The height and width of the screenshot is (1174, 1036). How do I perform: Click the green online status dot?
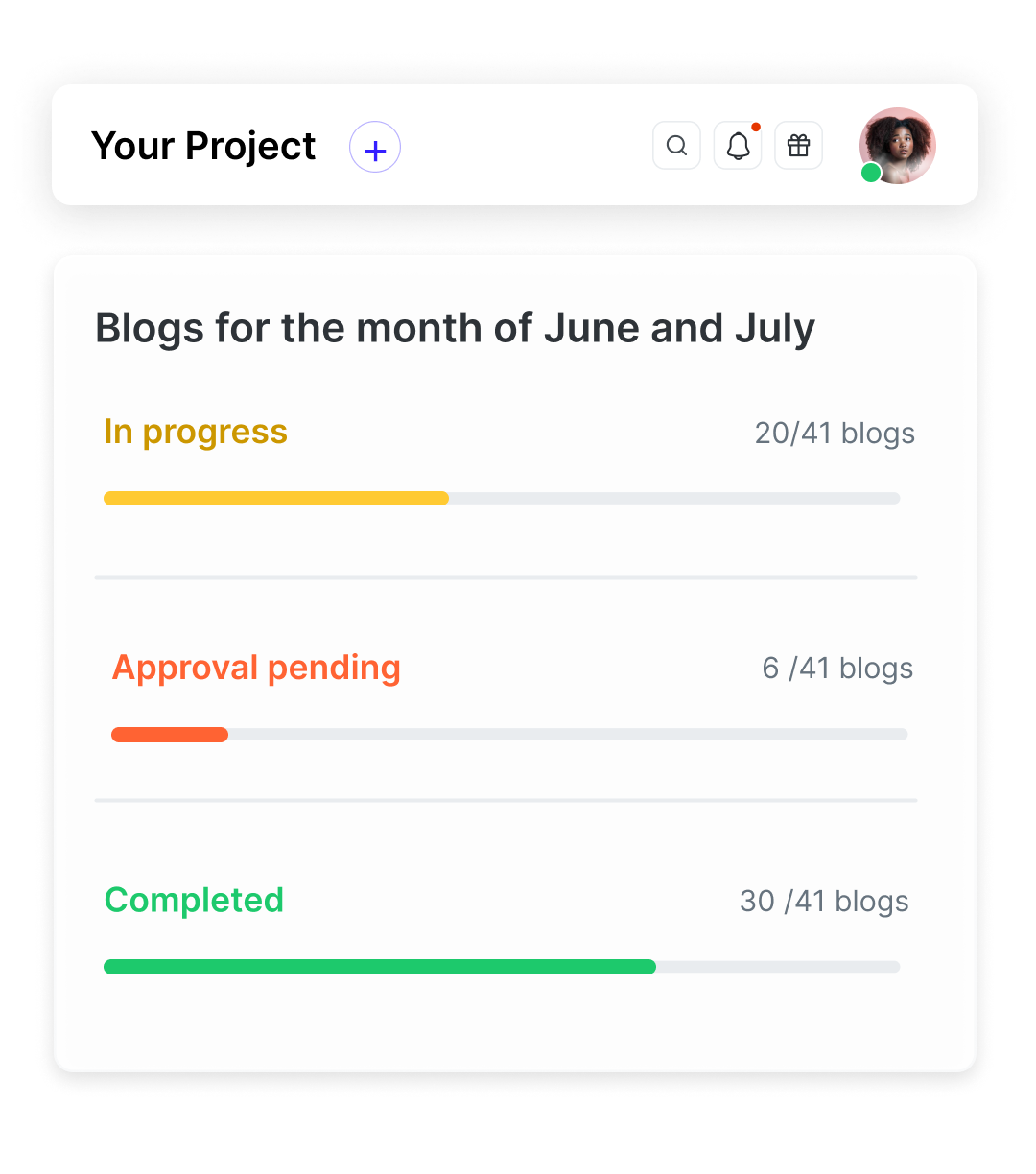(x=871, y=173)
